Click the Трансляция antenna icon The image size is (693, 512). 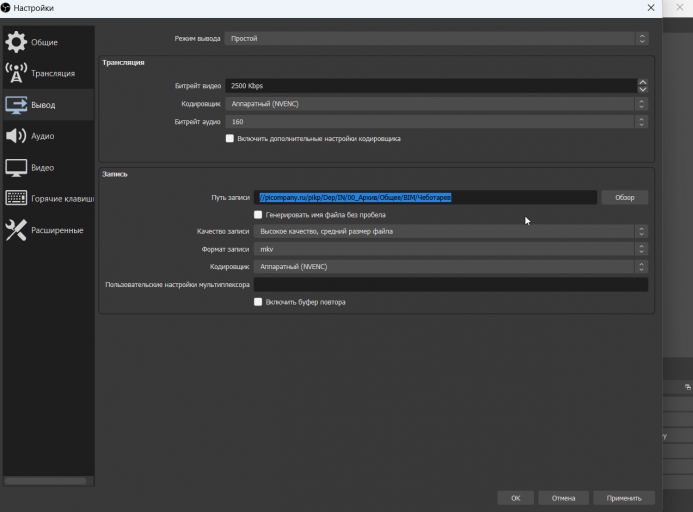click(16, 73)
